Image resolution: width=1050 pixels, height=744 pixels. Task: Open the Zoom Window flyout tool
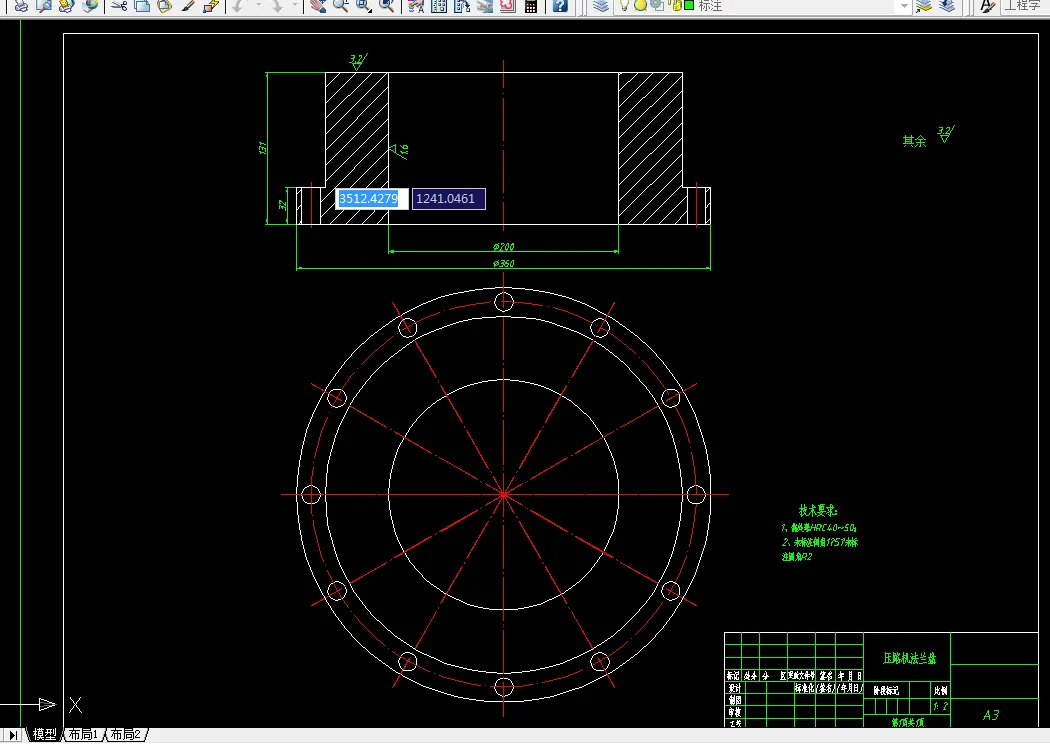(x=364, y=6)
